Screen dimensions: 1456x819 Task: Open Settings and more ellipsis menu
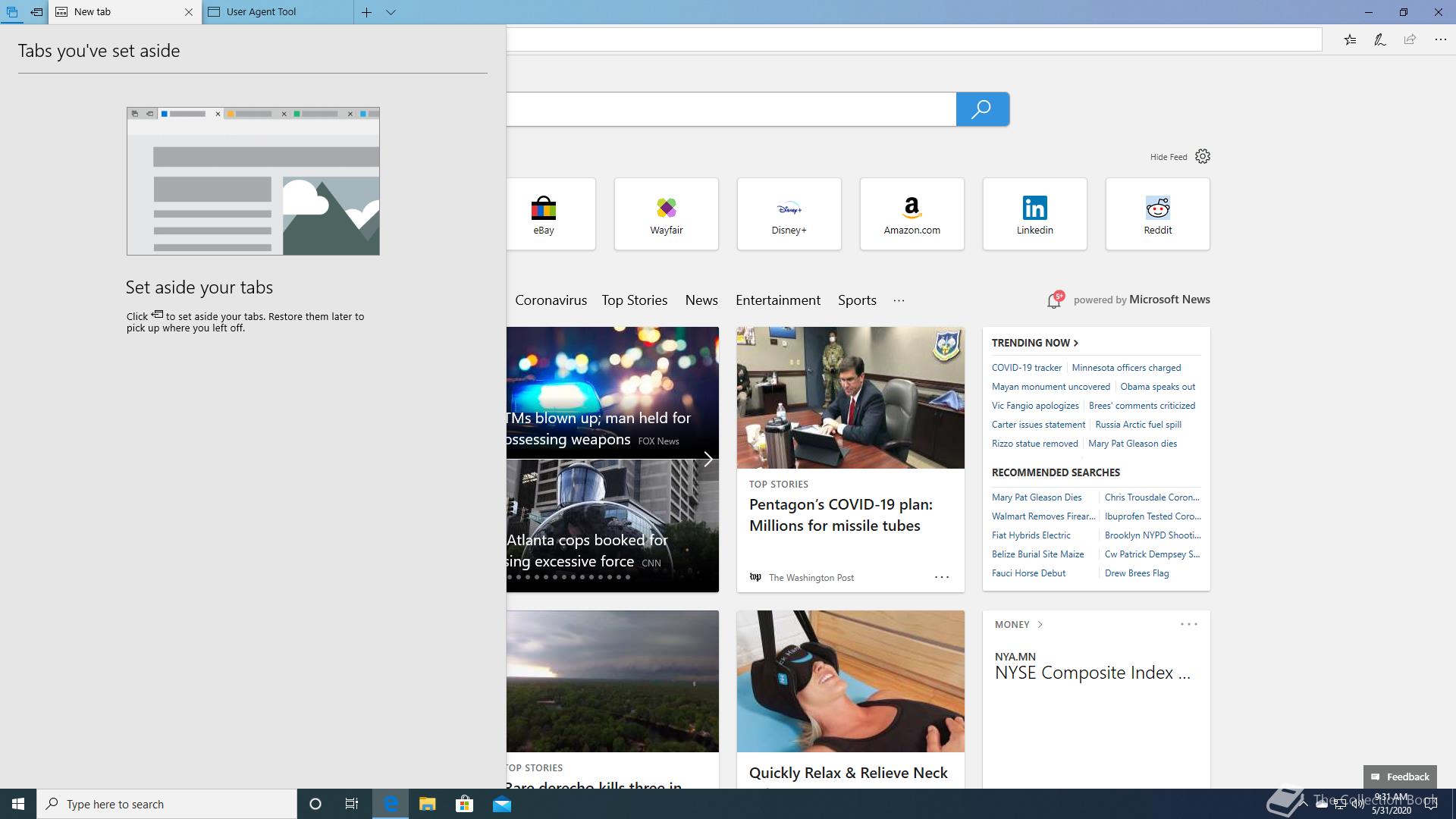[1440, 39]
